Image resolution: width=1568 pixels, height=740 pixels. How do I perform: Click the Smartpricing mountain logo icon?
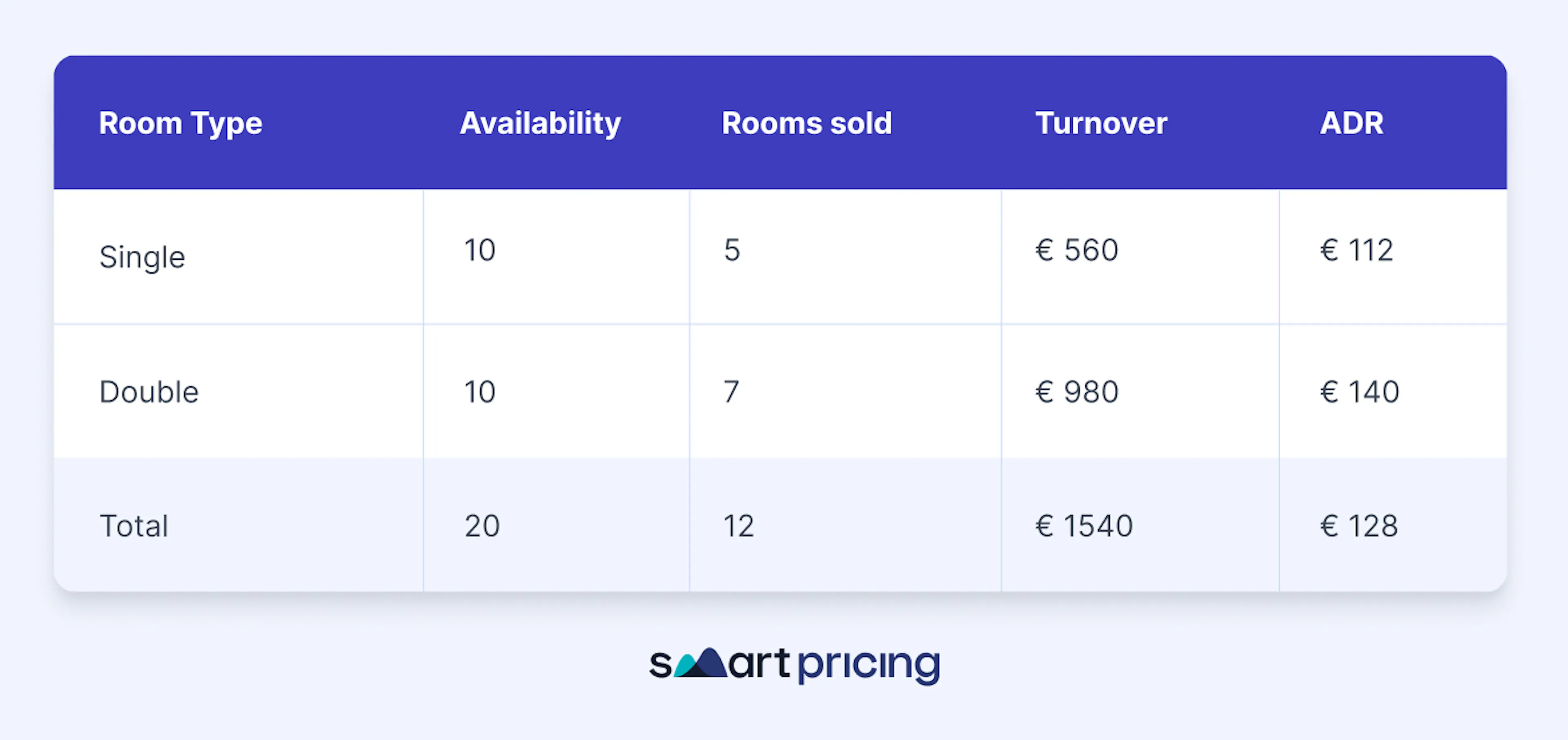click(701, 663)
